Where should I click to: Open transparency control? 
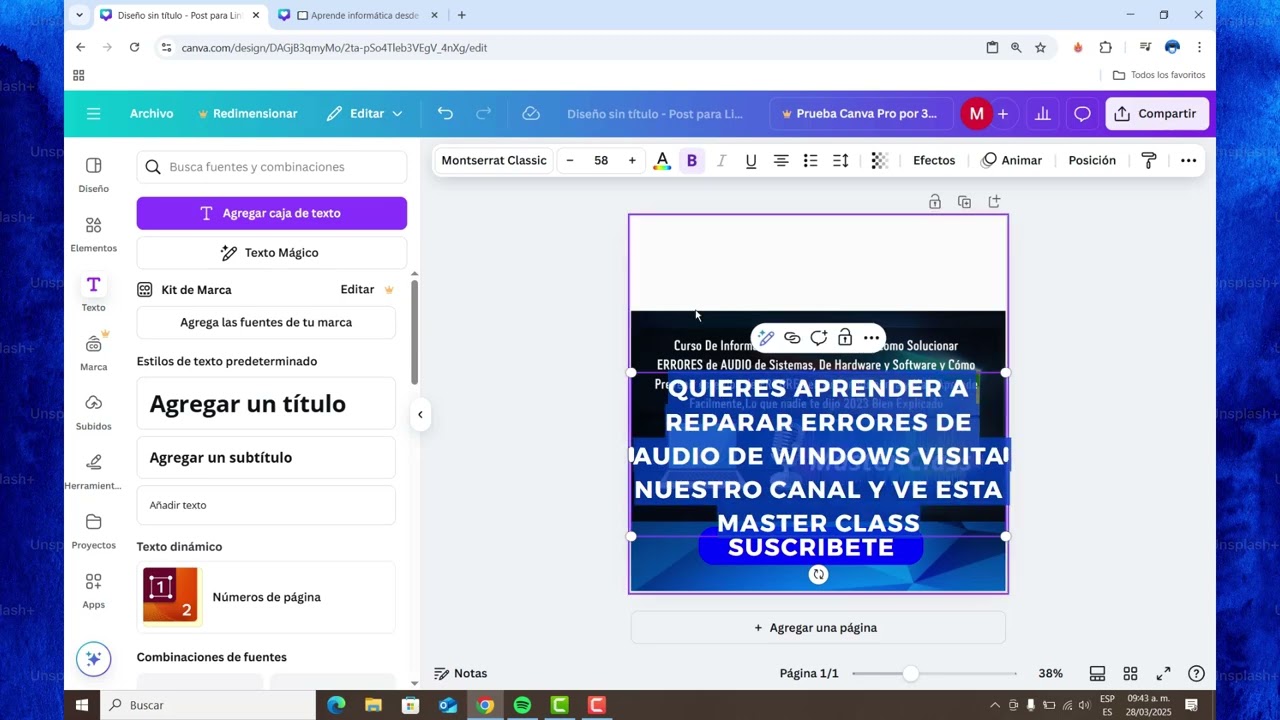tap(879, 161)
